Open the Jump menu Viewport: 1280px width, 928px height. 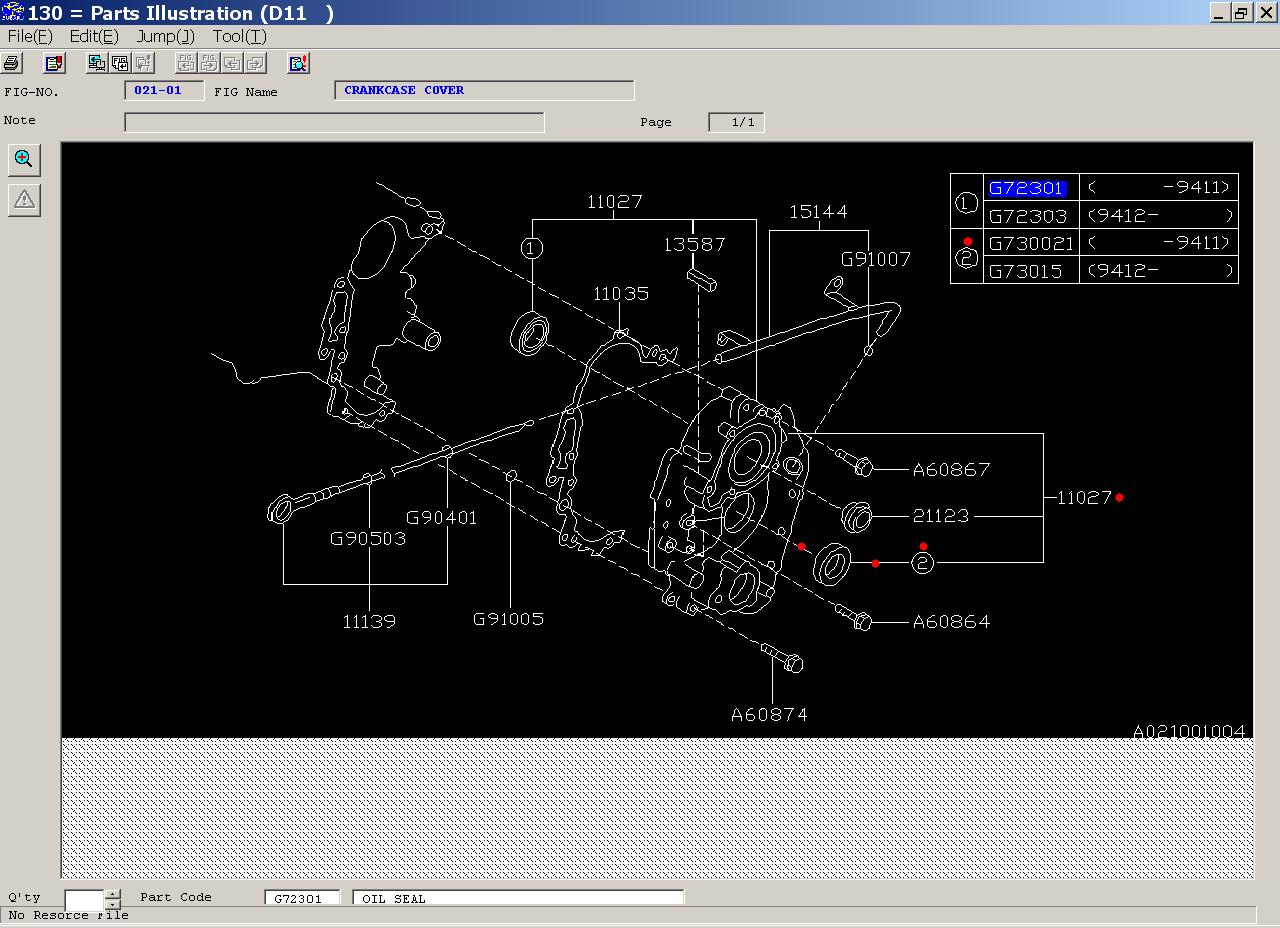click(x=166, y=36)
